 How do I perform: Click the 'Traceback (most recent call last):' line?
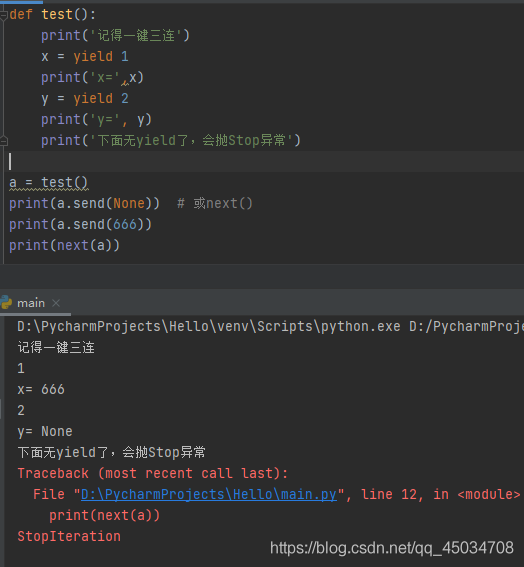(x=153, y=473)
